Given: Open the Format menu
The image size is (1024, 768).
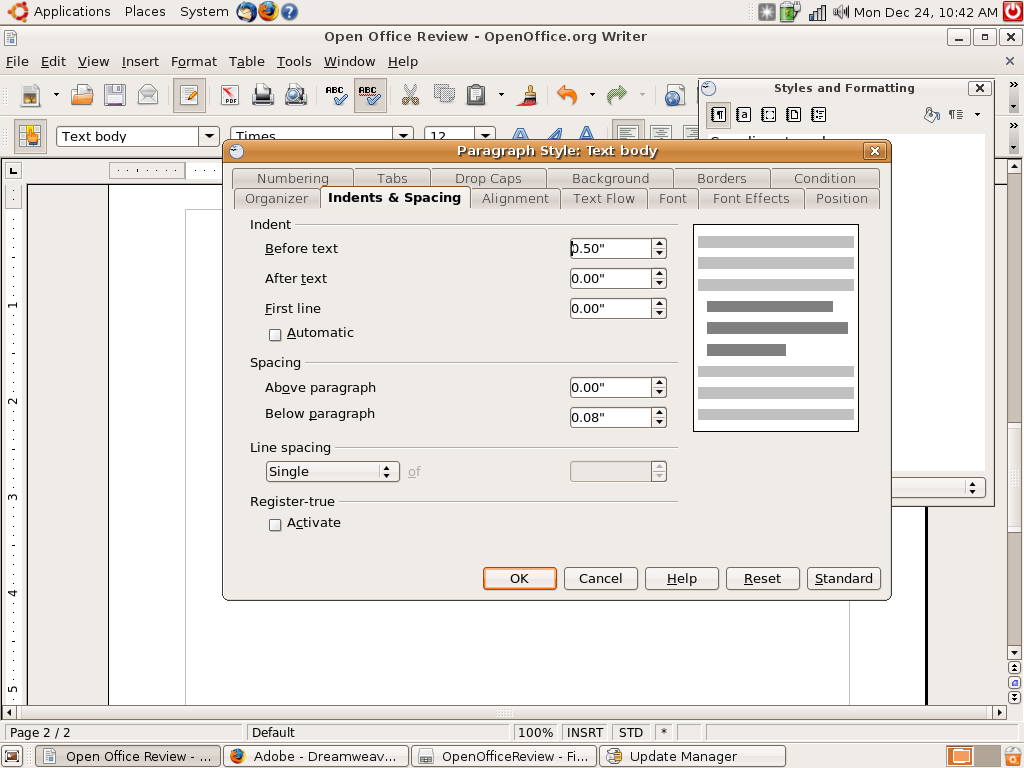Looking at the screenshot, I should [x=193, y=61].
